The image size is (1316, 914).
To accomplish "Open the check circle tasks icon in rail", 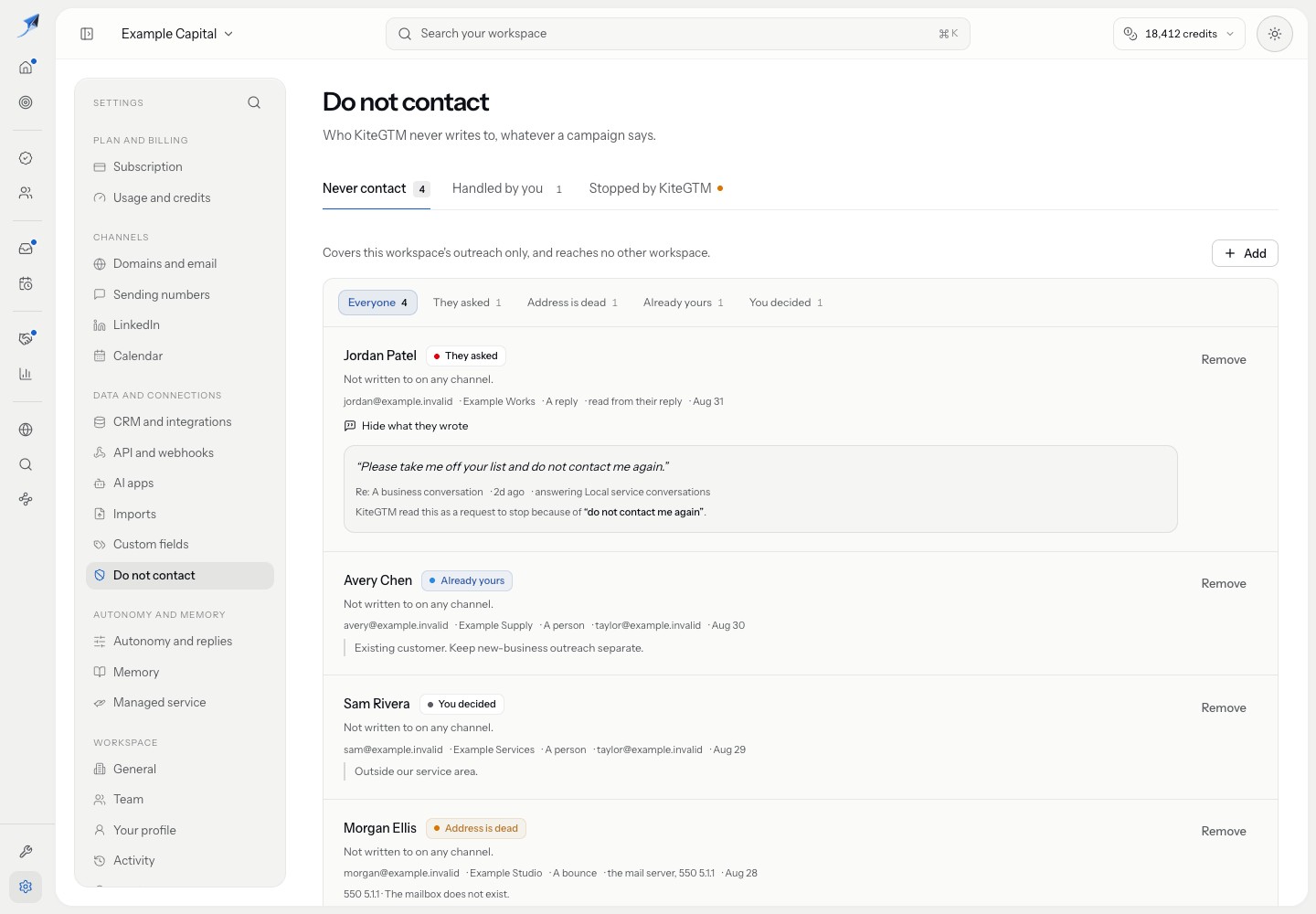I will coord(26,158).
